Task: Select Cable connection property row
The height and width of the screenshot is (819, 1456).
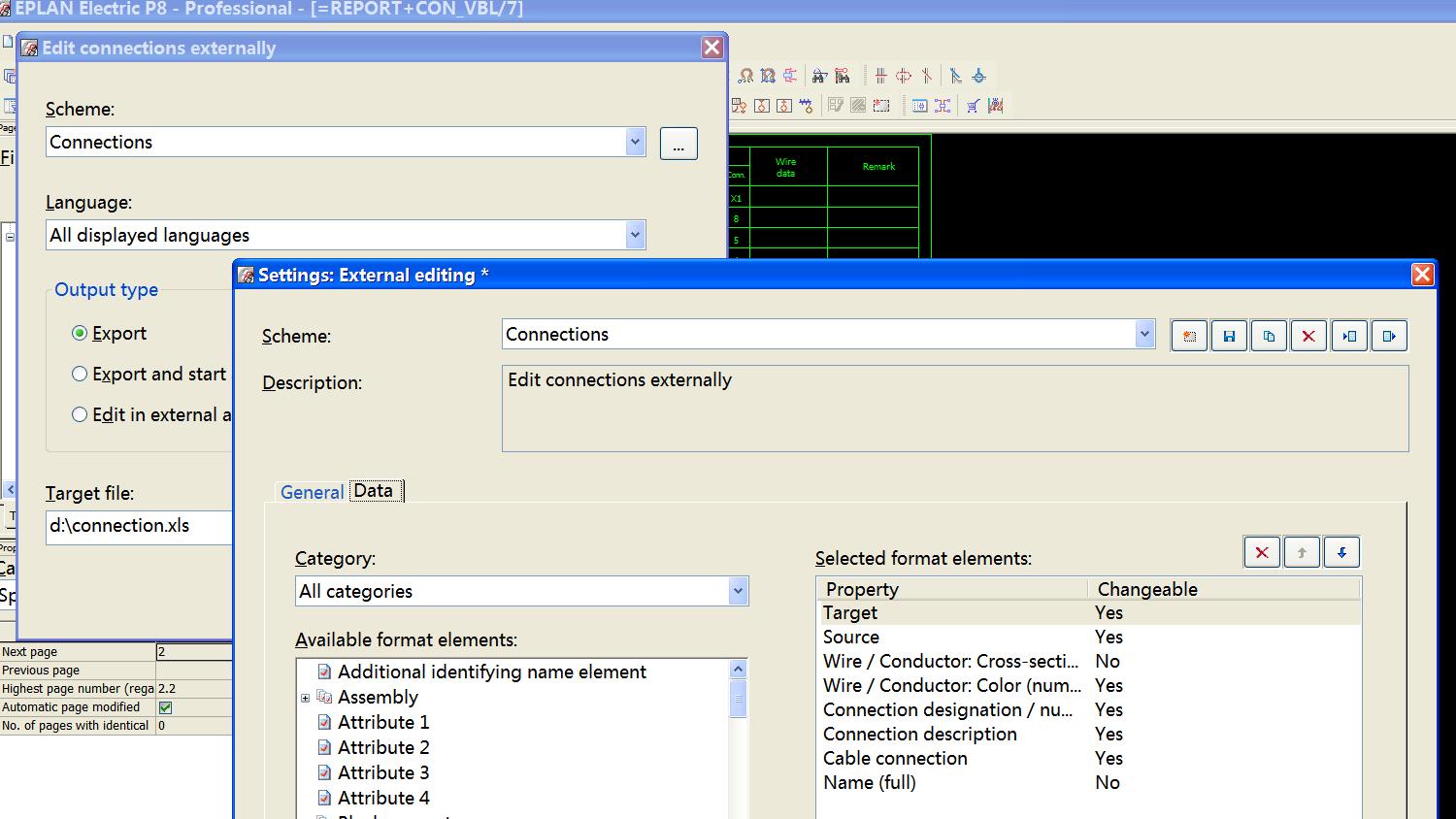Action: [1088, 759]
